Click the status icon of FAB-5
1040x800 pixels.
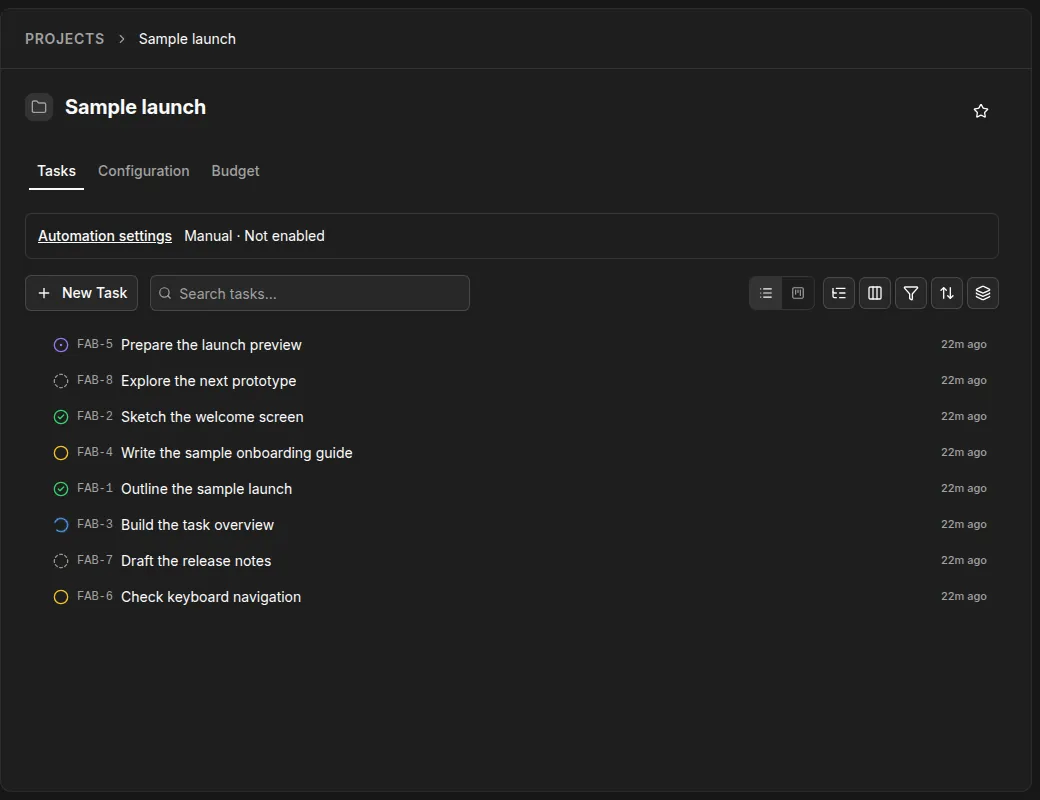pyautogui.click(x=60, y=345)
